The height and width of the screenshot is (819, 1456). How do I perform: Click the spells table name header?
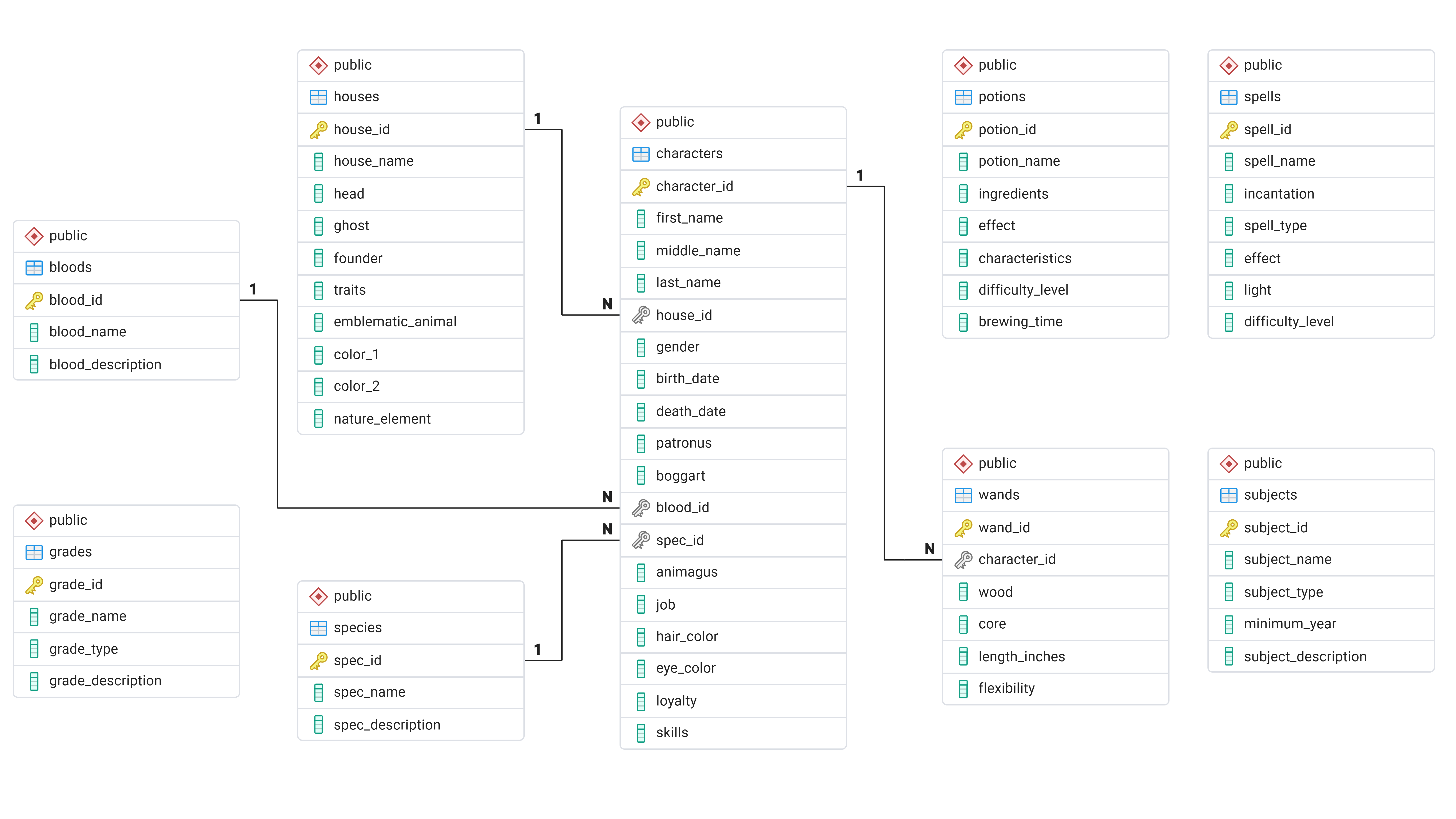pyautogui.click(x=1262, y=97)
